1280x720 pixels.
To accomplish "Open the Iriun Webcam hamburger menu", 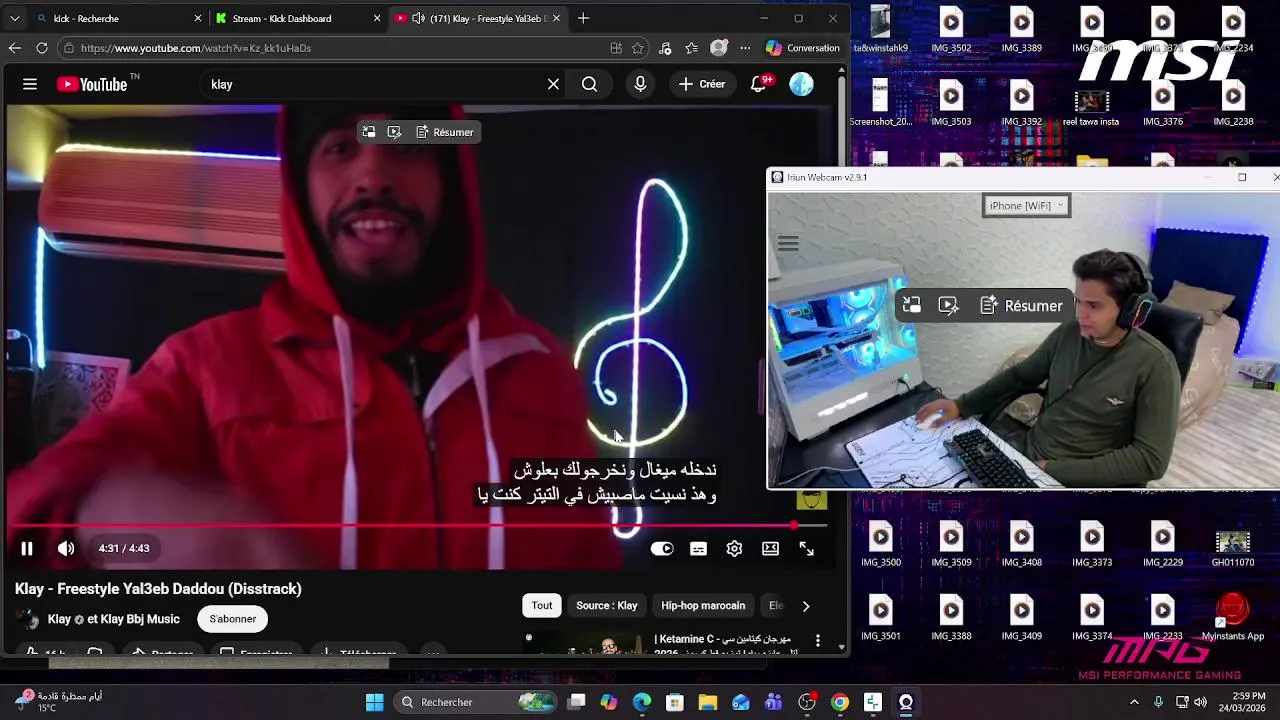I will click(x=788, y=244).
